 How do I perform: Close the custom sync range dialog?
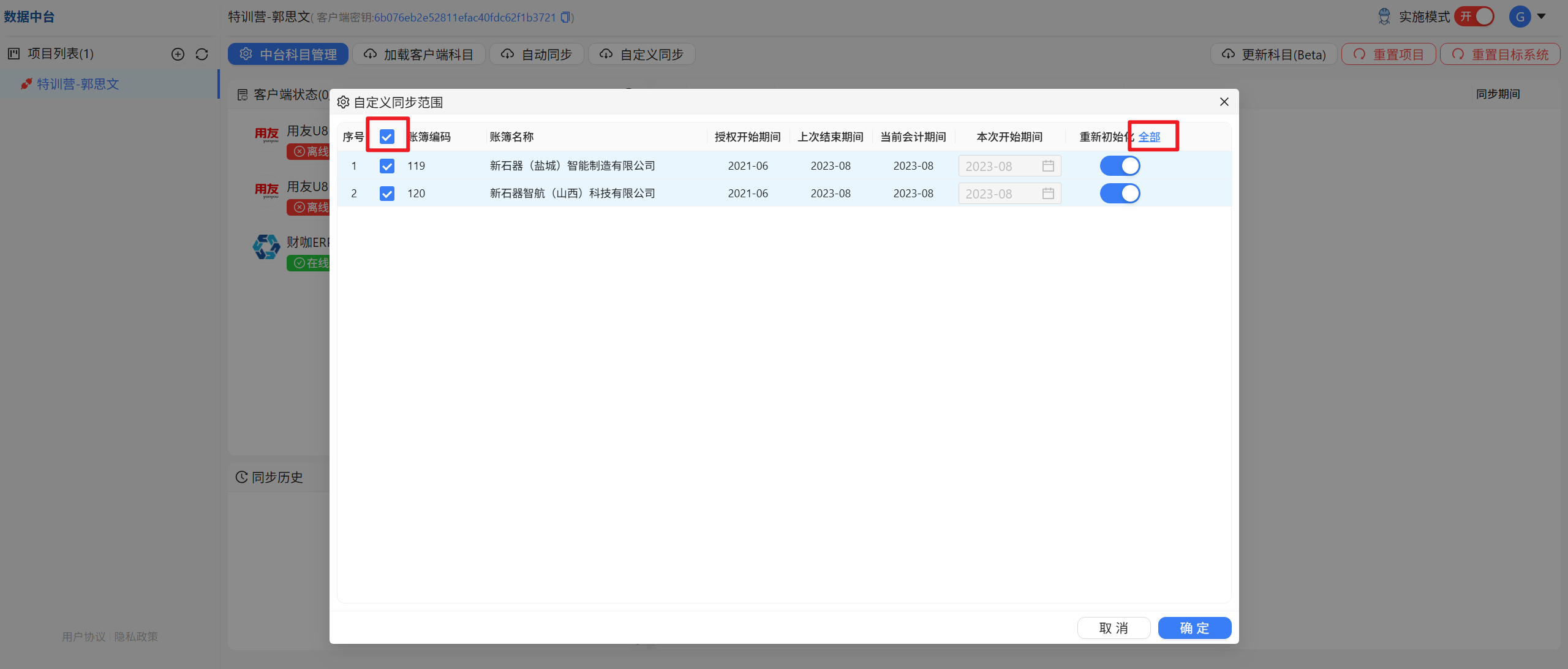click(1224, 102)
